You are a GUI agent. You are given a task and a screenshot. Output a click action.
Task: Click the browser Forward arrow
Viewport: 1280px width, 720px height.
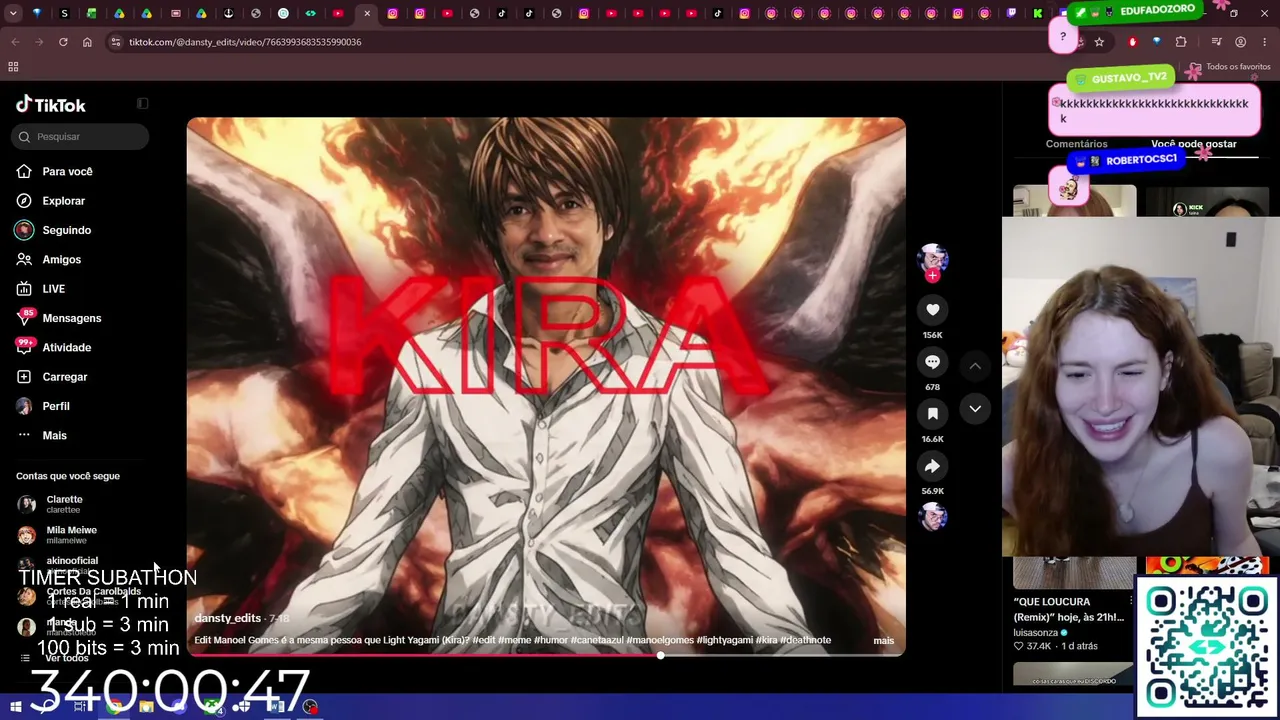point(39,42)
